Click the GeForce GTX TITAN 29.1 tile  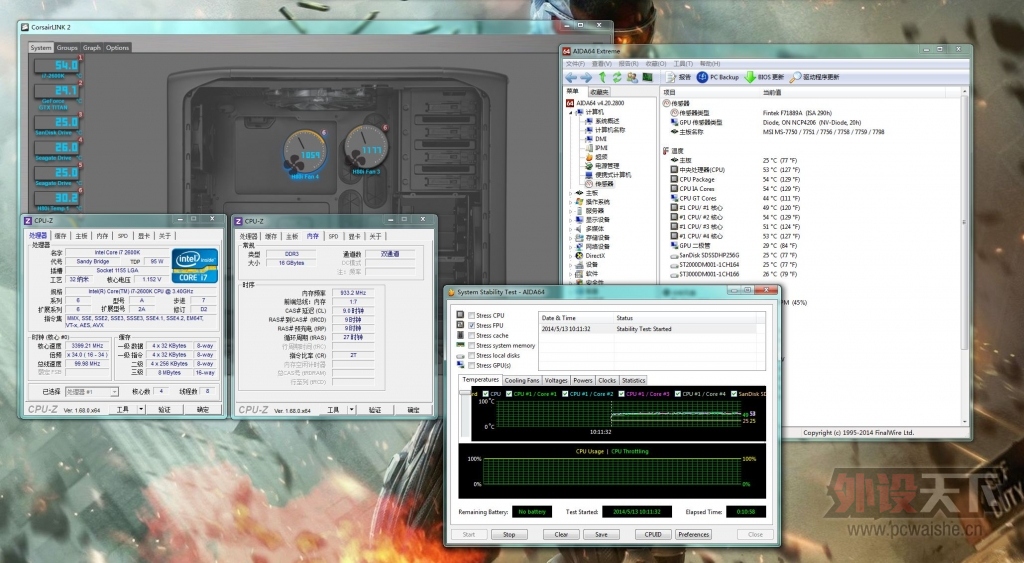pyautogui.click(x=58, y=95)
